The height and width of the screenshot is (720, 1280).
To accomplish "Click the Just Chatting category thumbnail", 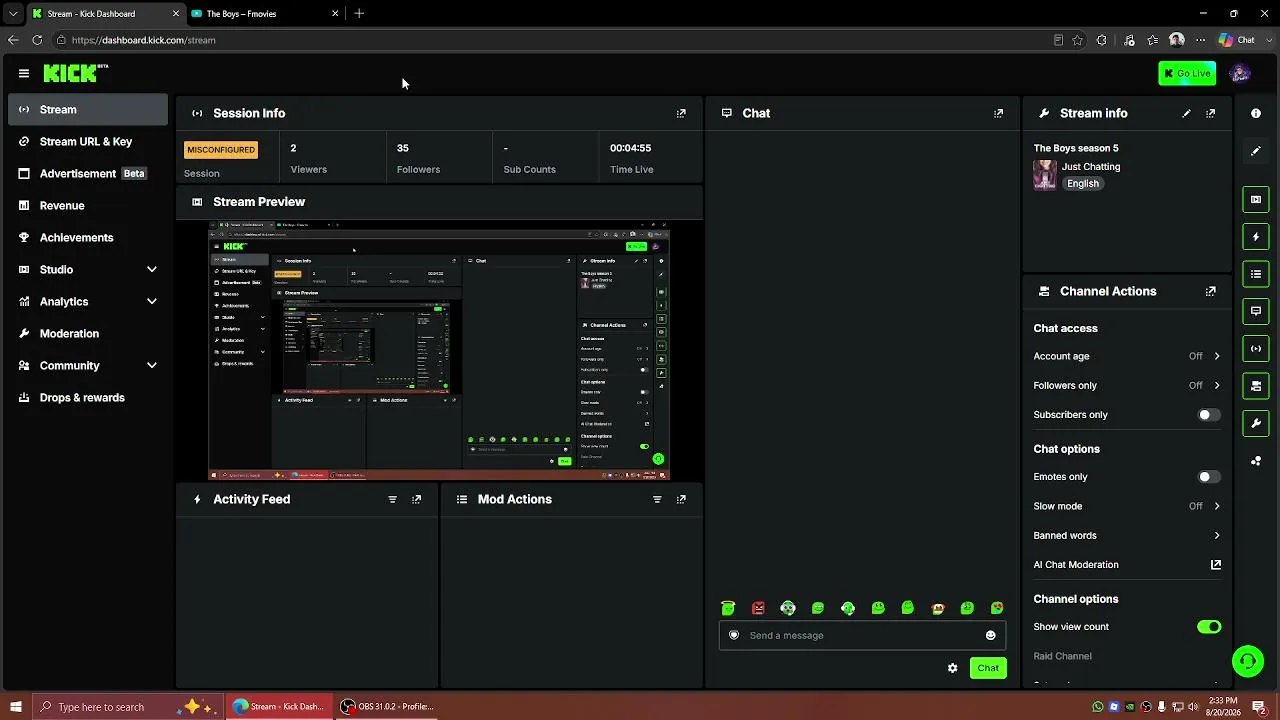I will coord(1045,175).
